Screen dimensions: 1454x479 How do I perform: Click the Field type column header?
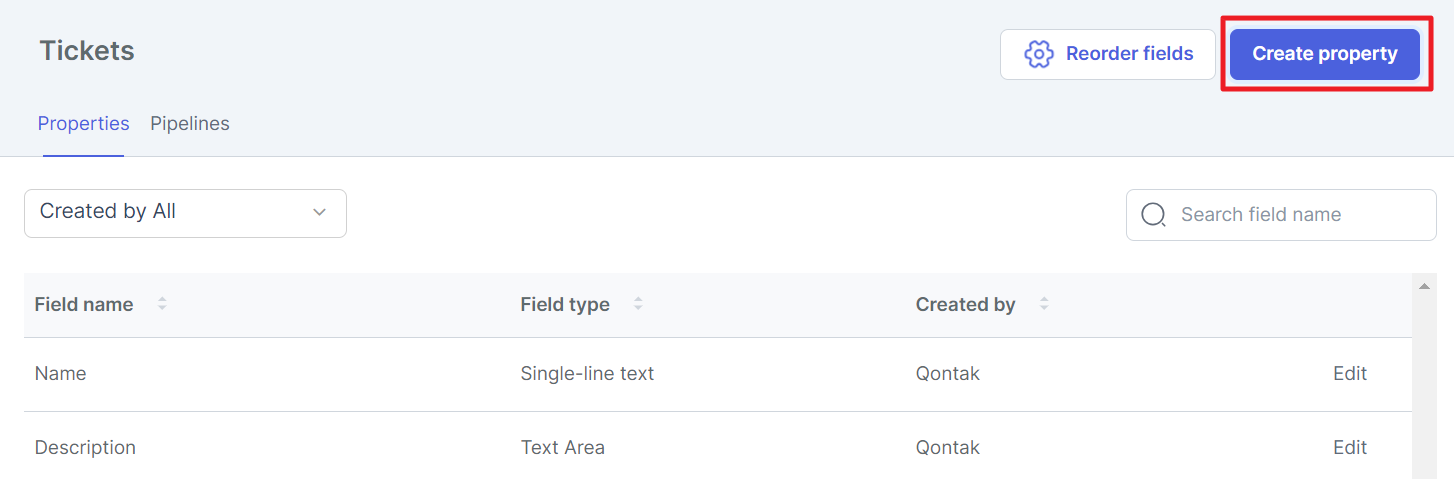[565, 305]
